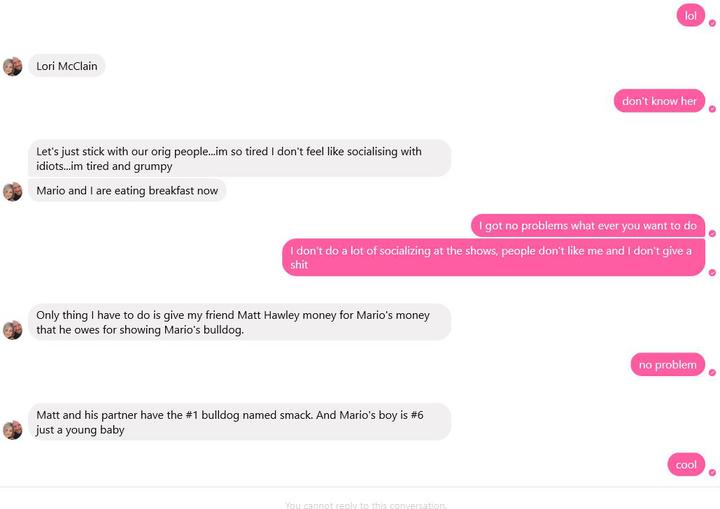Click avatar next to breakfast message
This screenshot has width=720, height=509.
pyautogui.click(x=12, y=192)
